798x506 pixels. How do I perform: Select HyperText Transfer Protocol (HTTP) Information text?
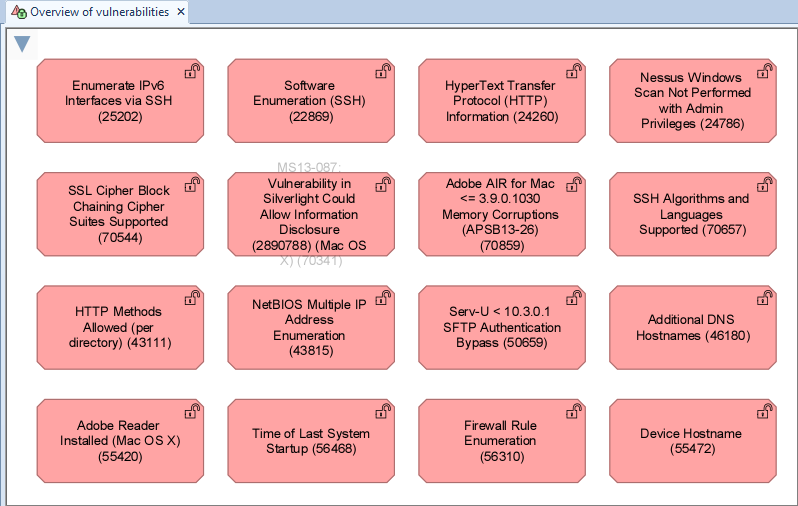pos(501,101)
